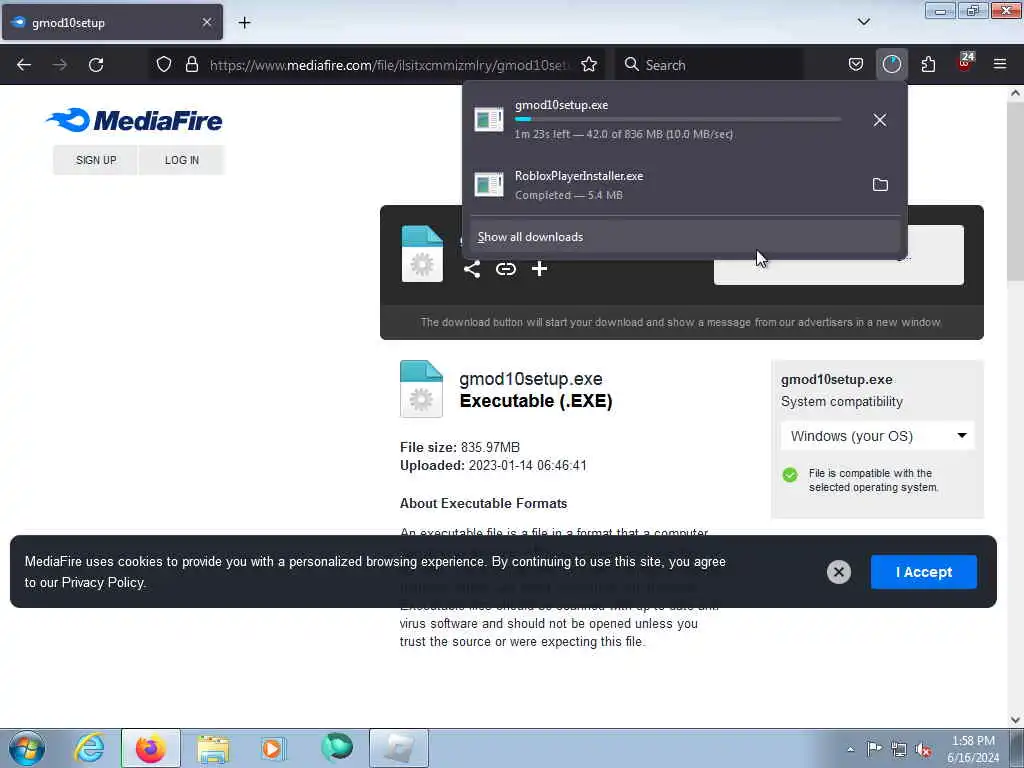Click in the Firefox Search box
1024x768 pixels.
tap(711, 65)
